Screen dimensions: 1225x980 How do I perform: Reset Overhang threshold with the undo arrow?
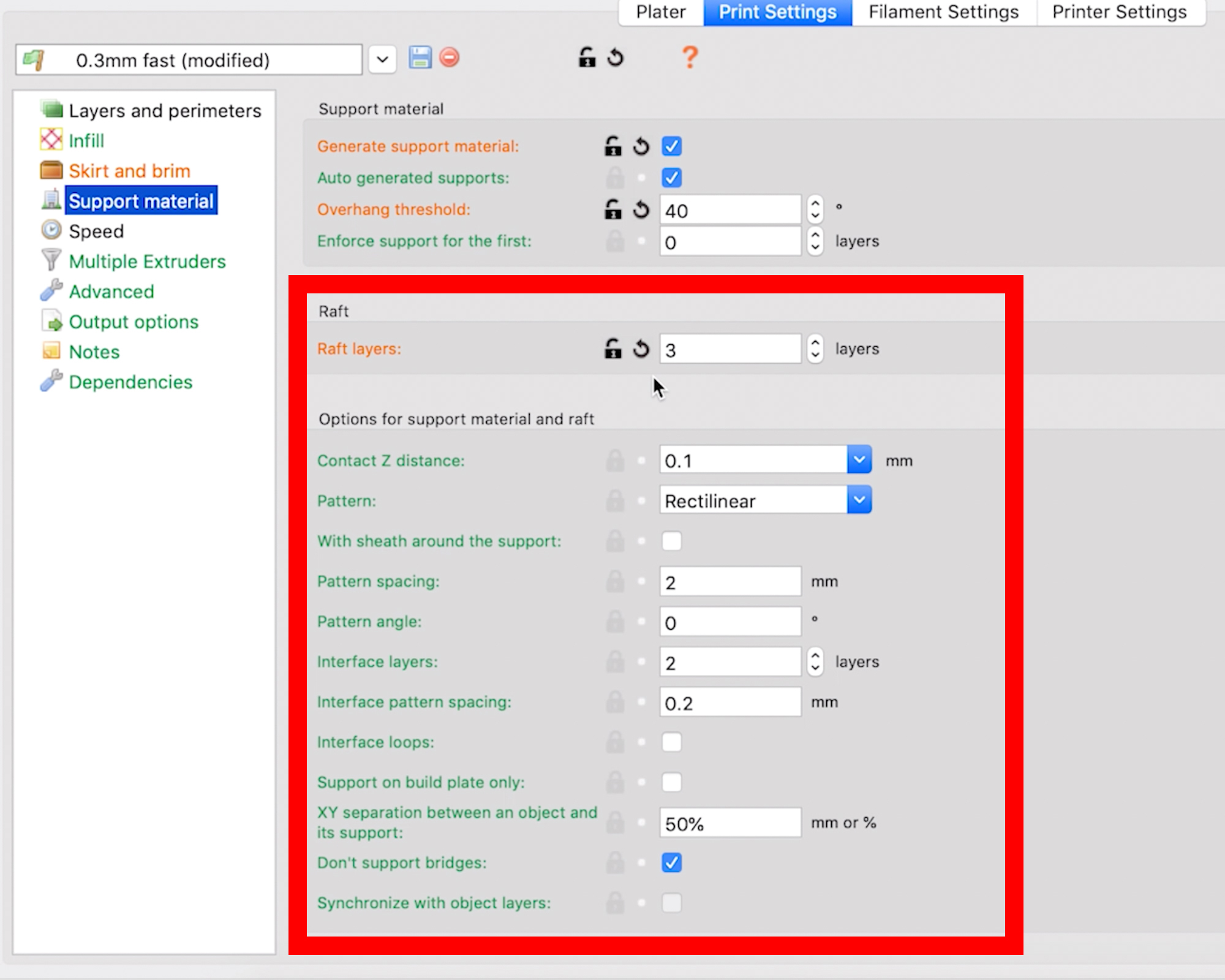click(641, 209)
